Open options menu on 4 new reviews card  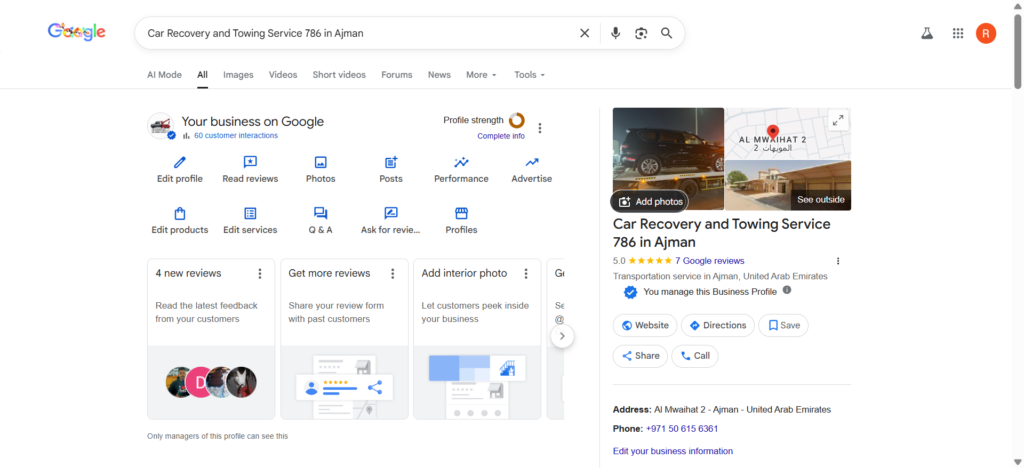(260, 273)
